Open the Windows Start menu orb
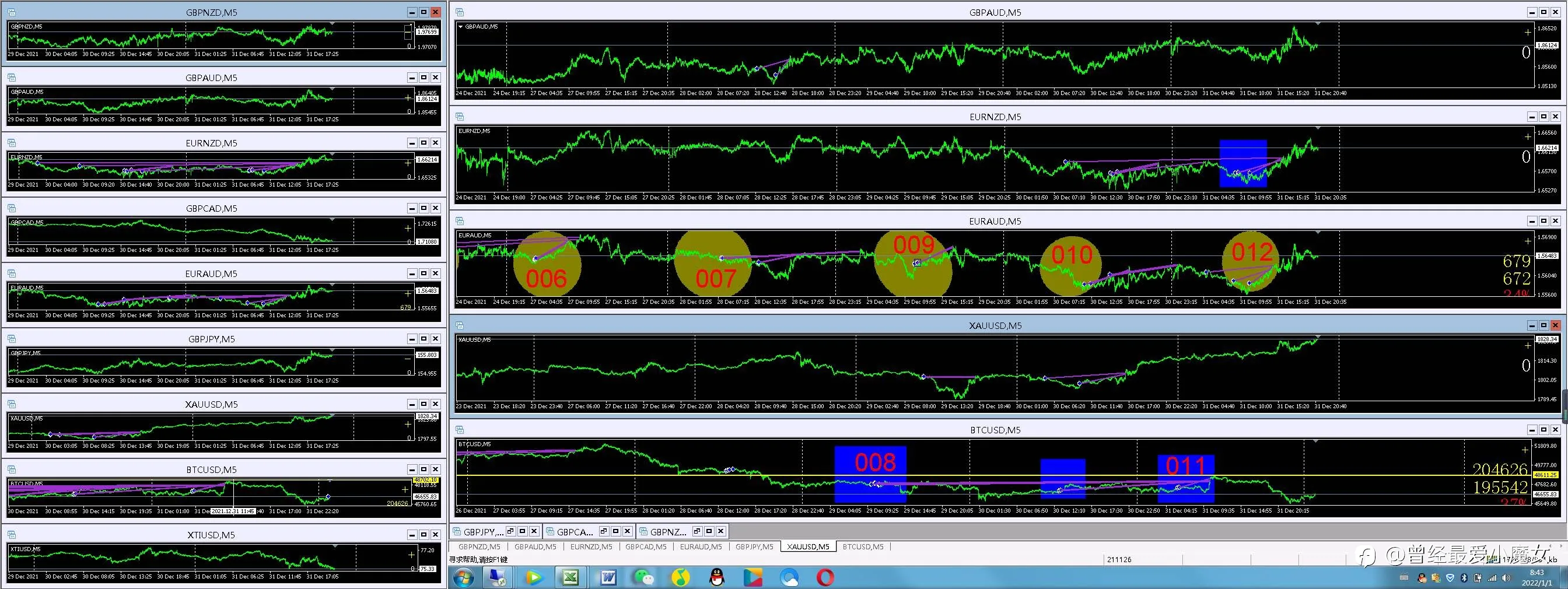Image resolution: width=1568 pixels, height=589 pixels. click(x=463, y=577)
